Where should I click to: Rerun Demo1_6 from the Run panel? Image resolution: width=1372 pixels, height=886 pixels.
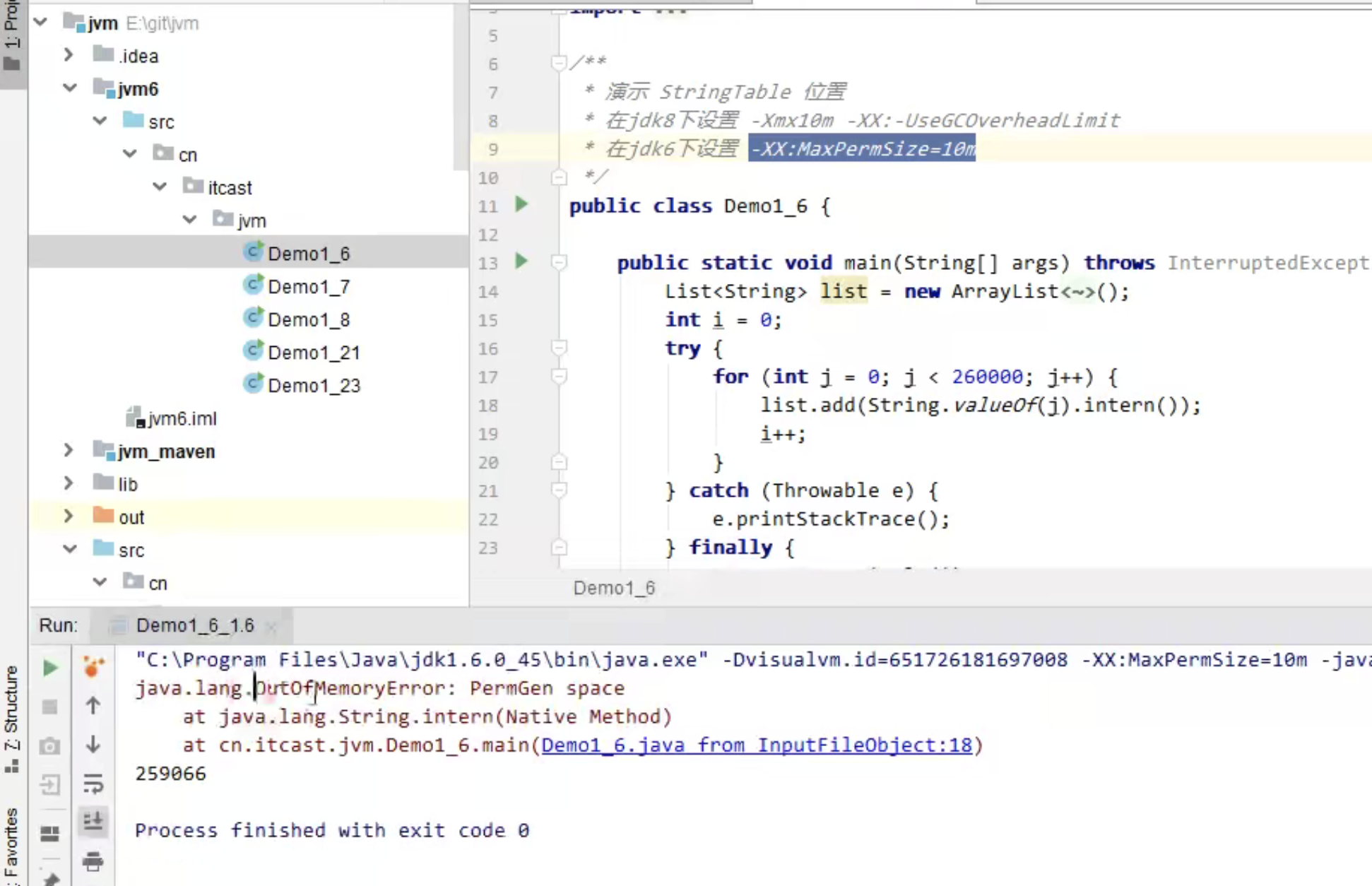pos(49,668)
